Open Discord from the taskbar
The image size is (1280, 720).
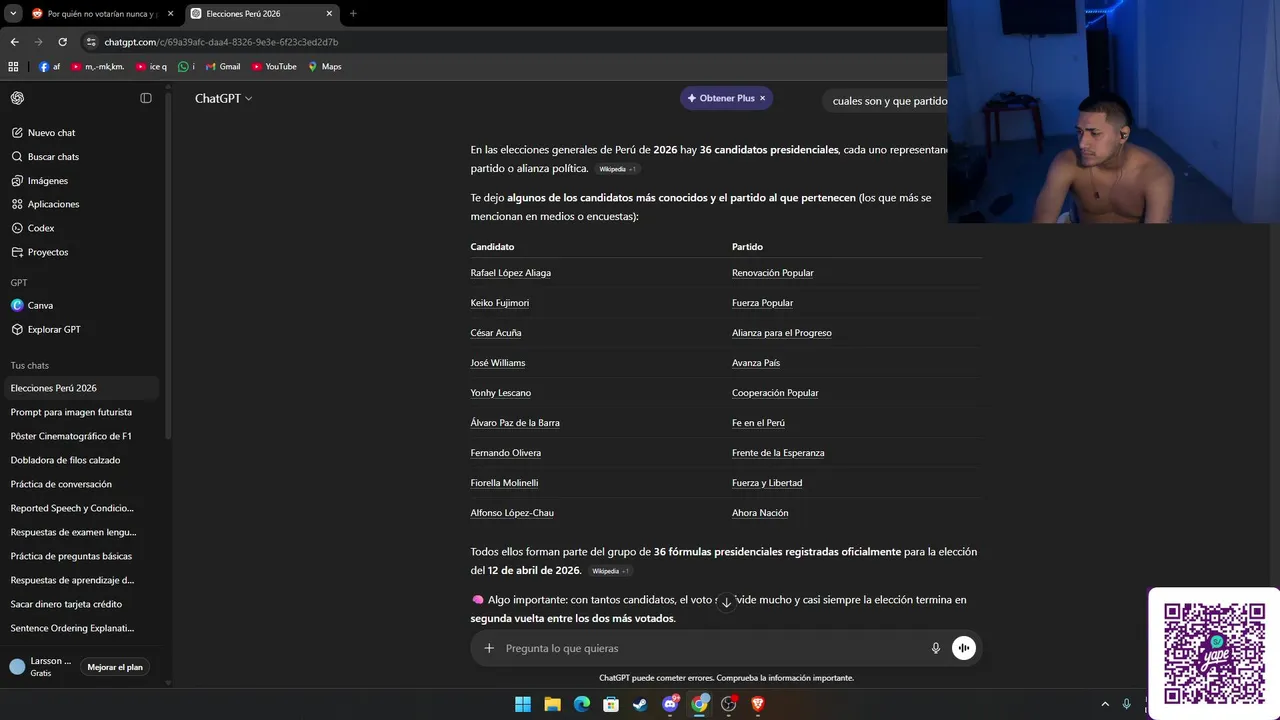point(670,704)
